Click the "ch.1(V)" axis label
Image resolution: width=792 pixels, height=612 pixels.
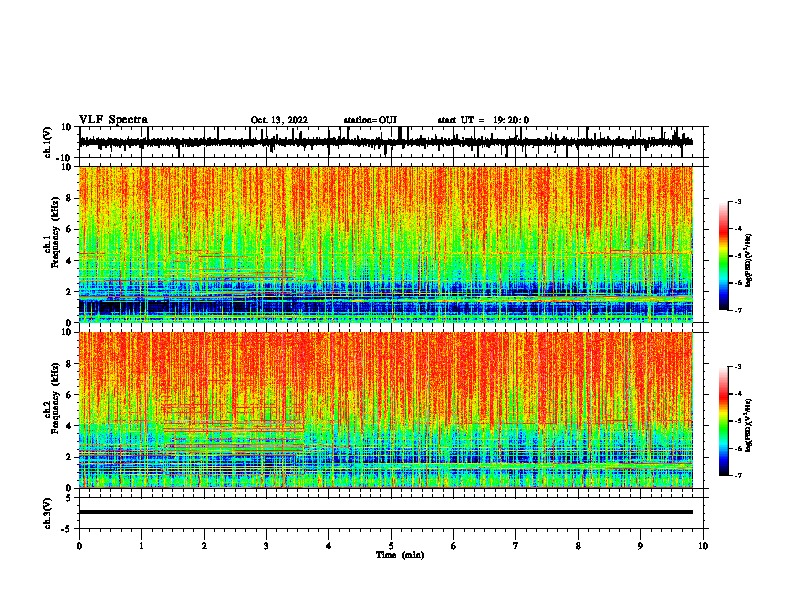pyautogui.click(x=48, y=142)
